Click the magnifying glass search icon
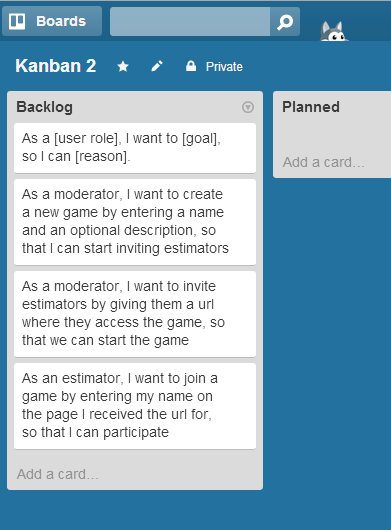 [x=285, y=22]
